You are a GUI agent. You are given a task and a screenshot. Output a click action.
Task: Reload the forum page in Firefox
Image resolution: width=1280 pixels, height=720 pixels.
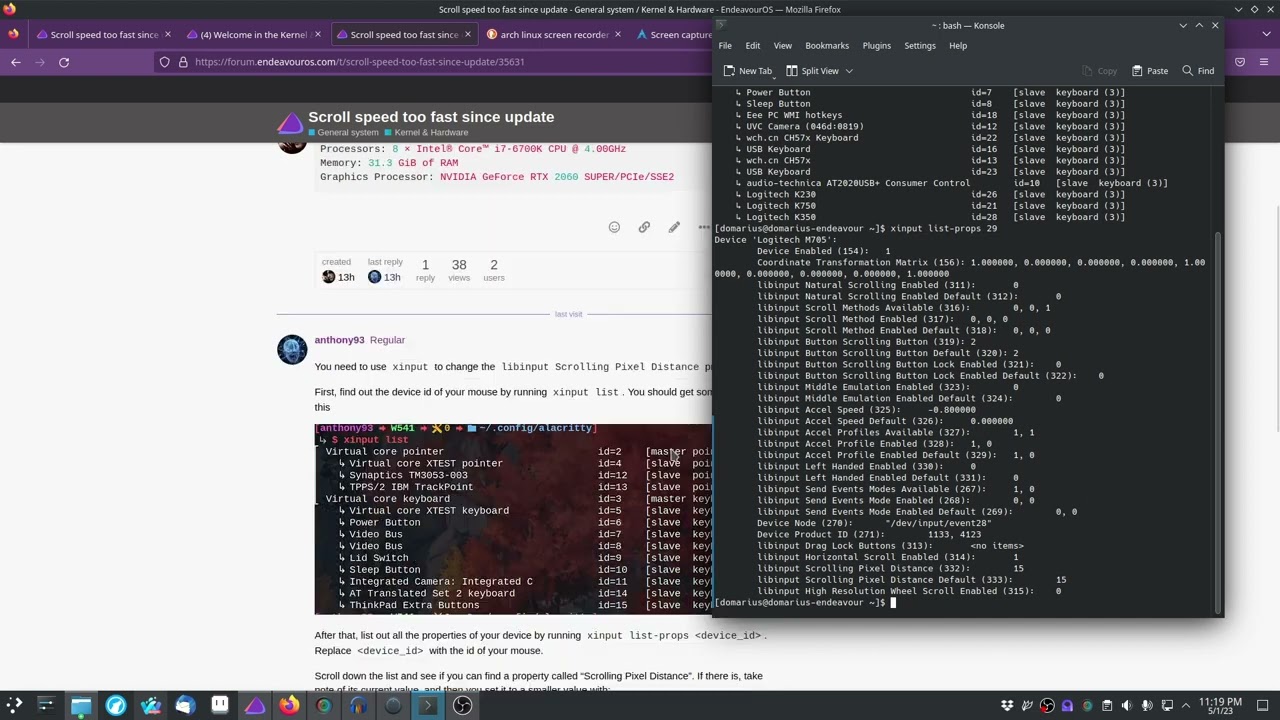(64, 62)
